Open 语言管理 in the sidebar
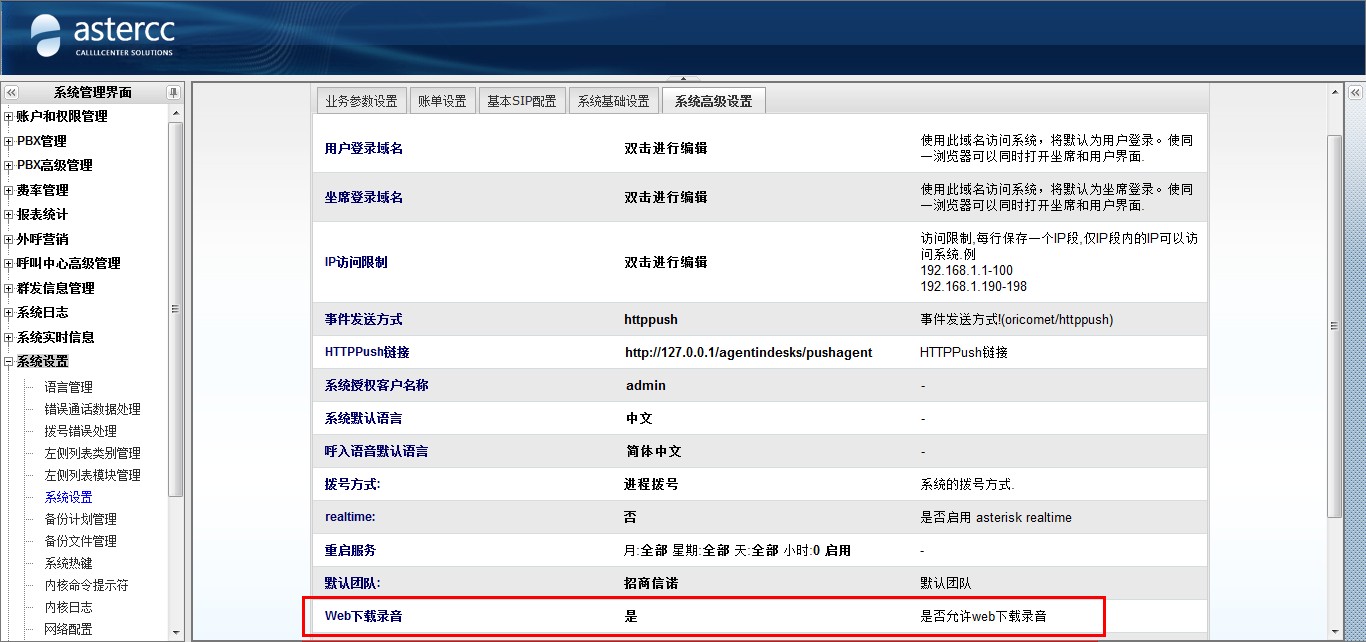Image resolution: width=1366 pixels, height=642 pixels. tap(69, 387)
